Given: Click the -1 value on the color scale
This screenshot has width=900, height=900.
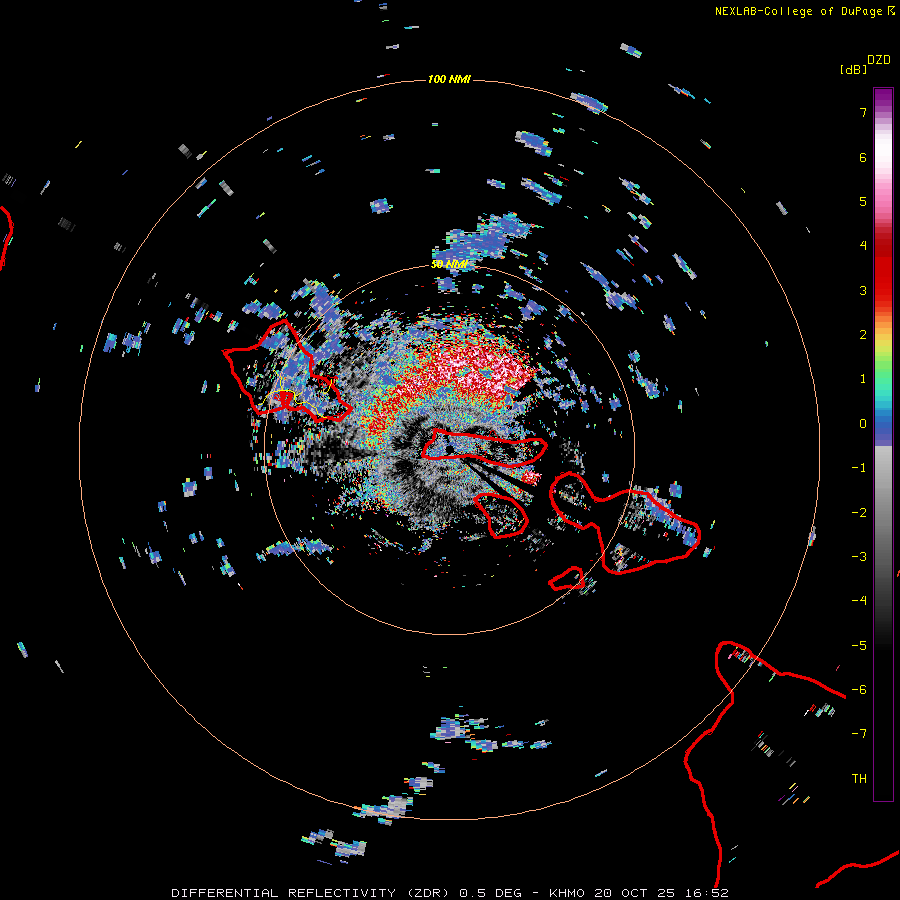Looking at the screenshot, I should click(859, 468).
